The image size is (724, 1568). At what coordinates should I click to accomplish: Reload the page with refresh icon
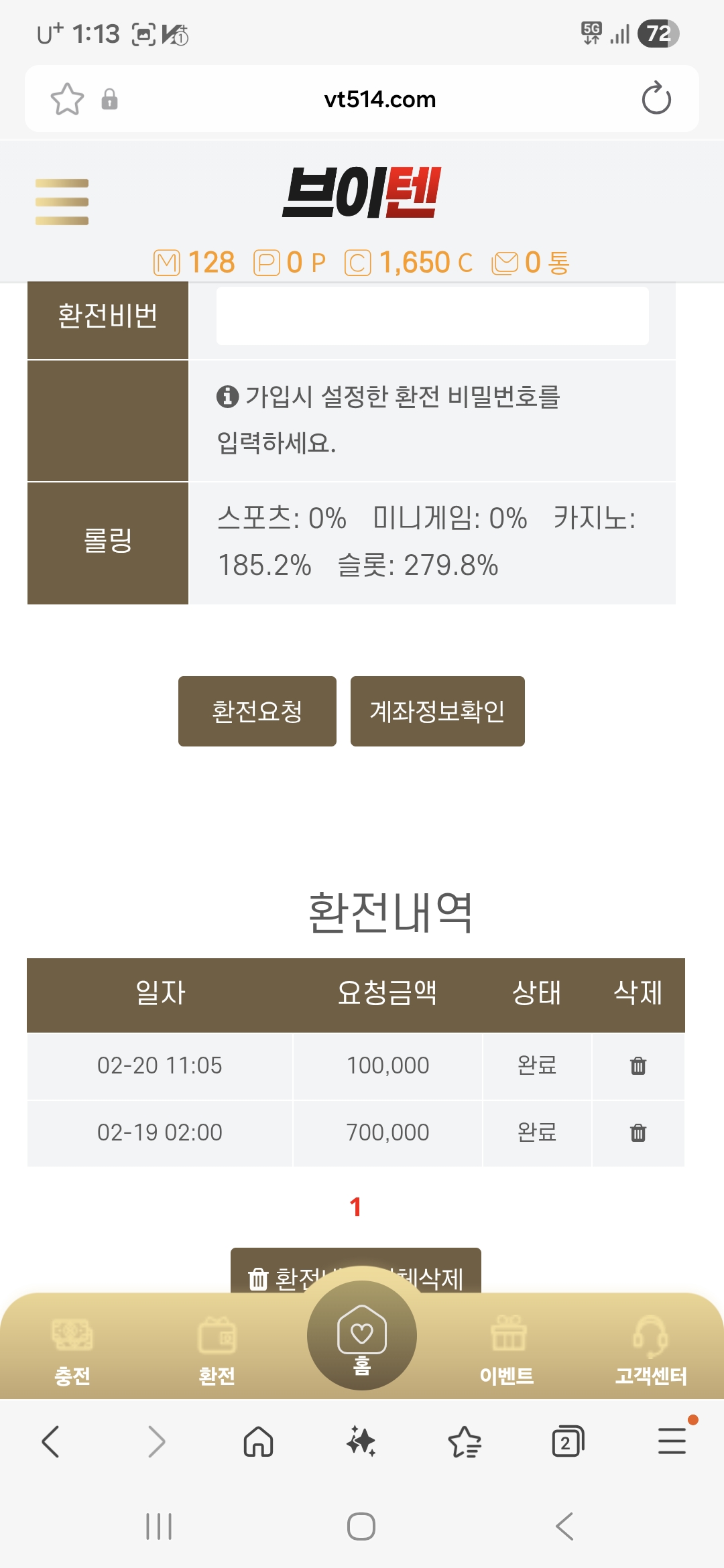(x=656, y=99)
